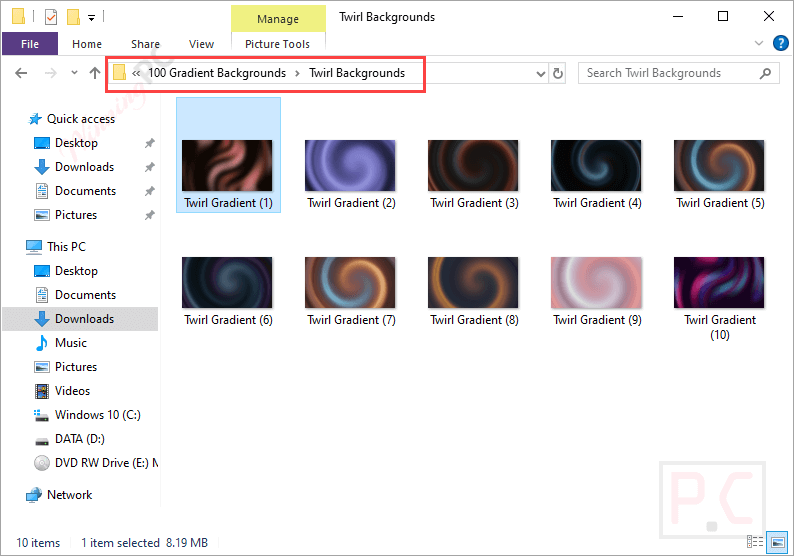The height and width of the screenshot is (556, 794).
Task: Open the Recent locations dropdown
Action: (74, 72)
